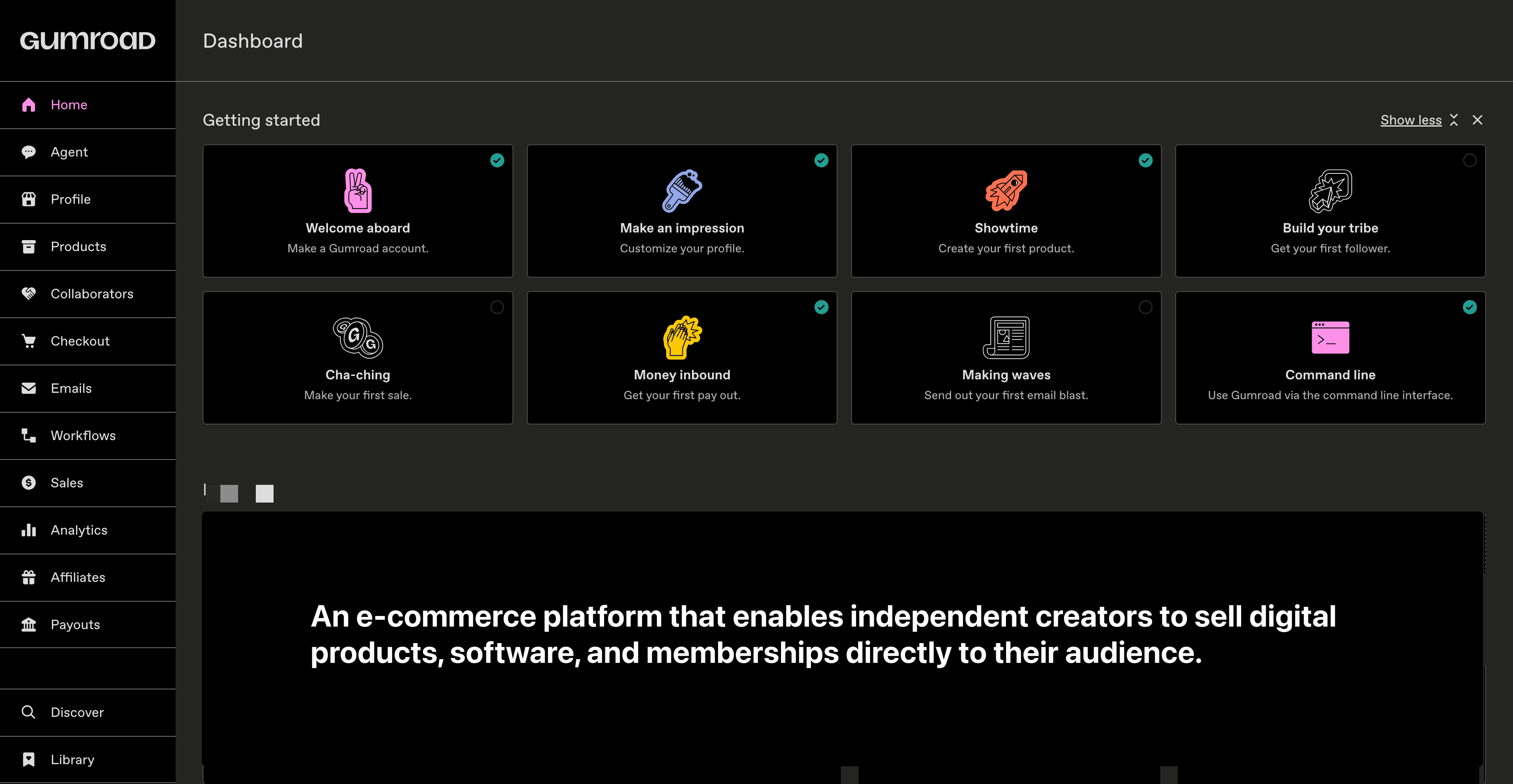Click the Showtime completed checkmark
Screen dimensions: 1513x784
click(1145, 160)
